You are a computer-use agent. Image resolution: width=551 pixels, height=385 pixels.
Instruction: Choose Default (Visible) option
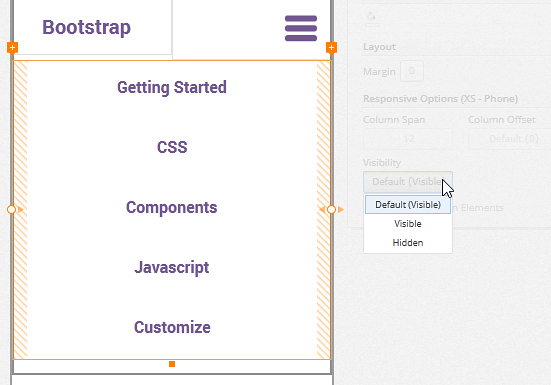tap(408, 204)
